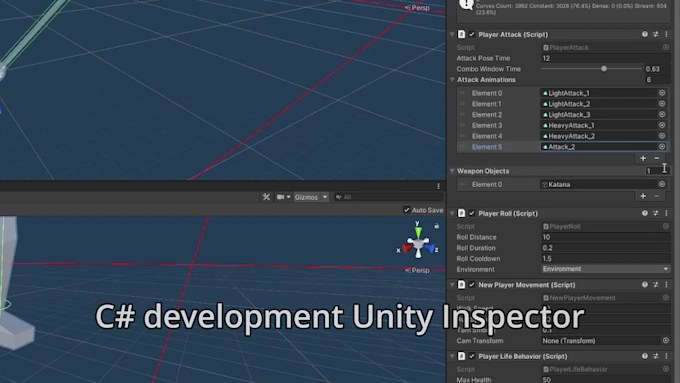Open presets for New Player Movement script
Image resolution: width=680 pixels, height=383 pixels.
click(655, 285)
